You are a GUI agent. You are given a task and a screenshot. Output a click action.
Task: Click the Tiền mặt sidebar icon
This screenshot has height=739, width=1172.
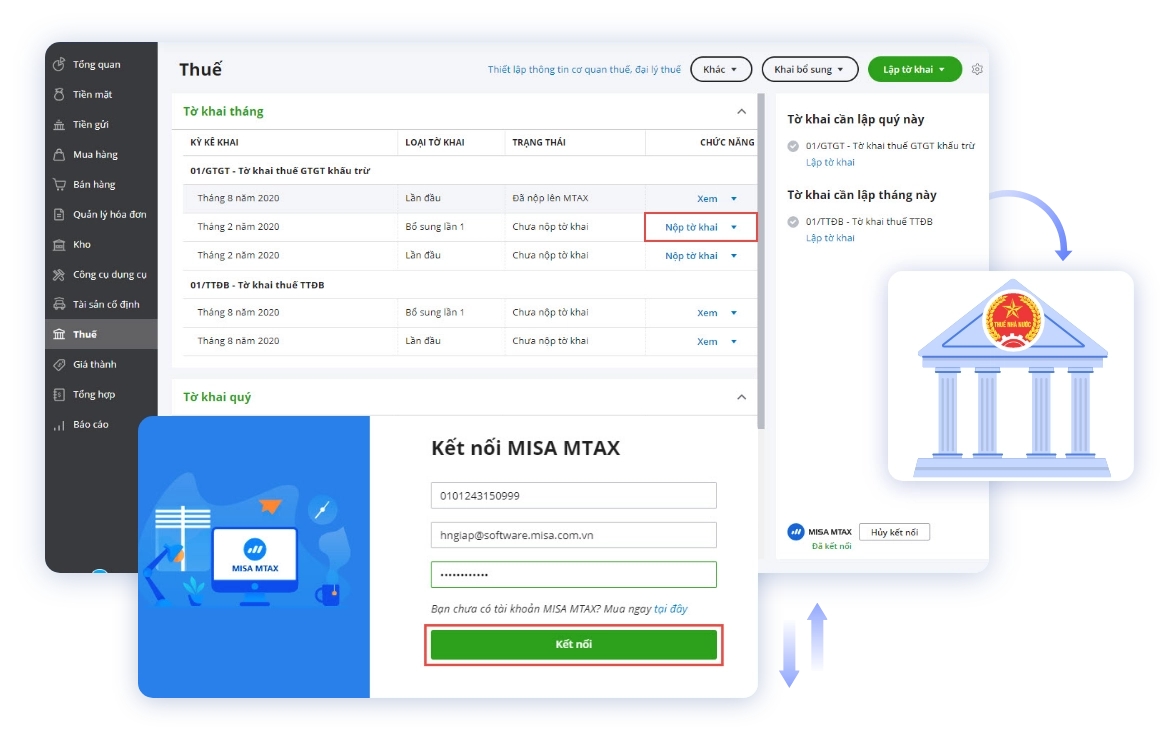tap(59, 94)
